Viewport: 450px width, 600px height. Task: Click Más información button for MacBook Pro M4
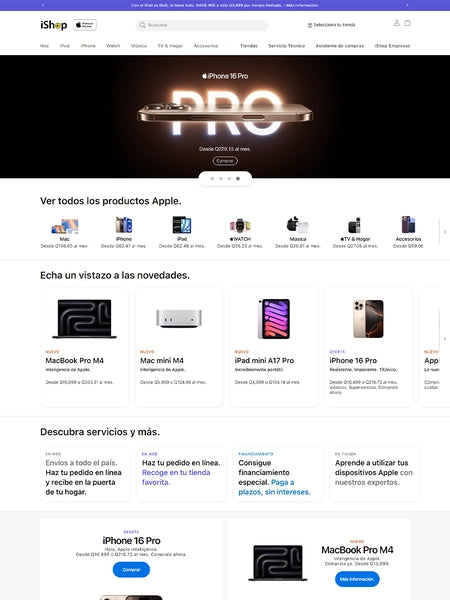point(357,579)
